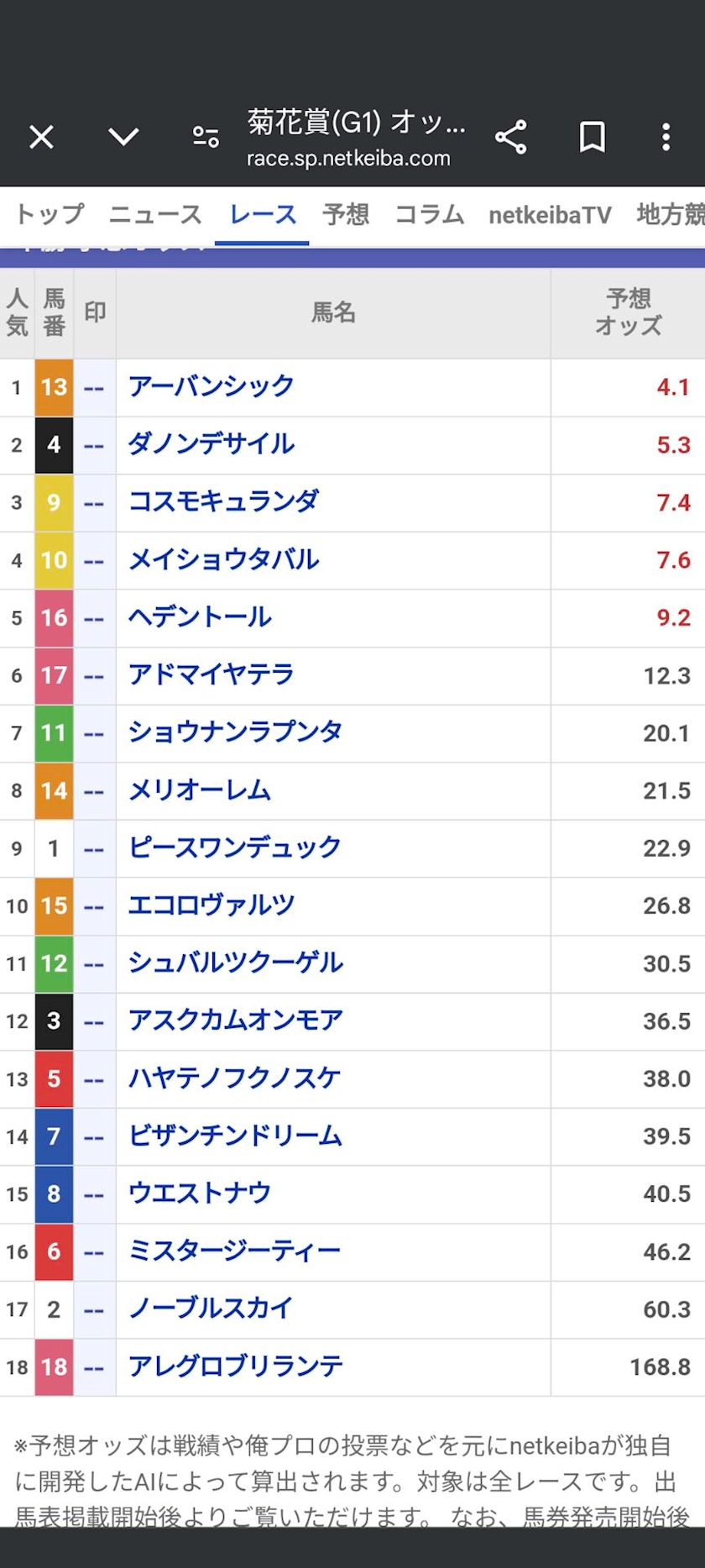The image size is (705, 1568).
Task: Open the アレグロブリランテ link
Action: (235, 1366)
